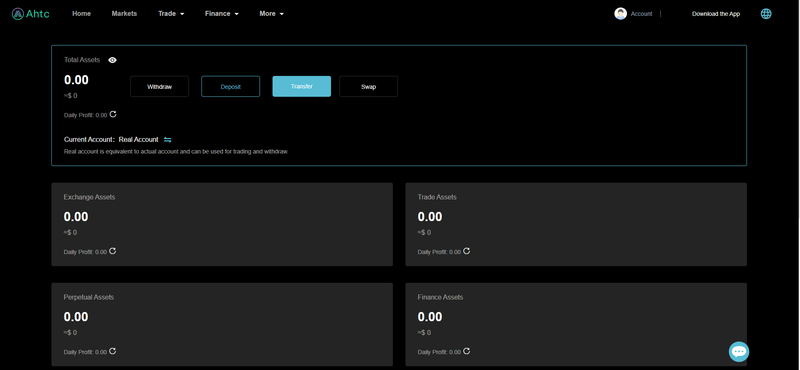Expand the More dropdown menu
Screen dimensions: 800x370
coord(271,14)
